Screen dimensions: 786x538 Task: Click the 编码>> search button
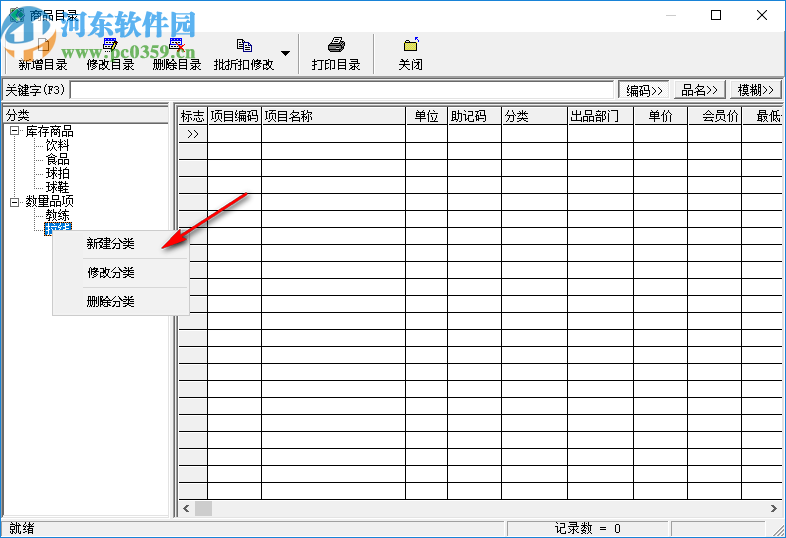click(644, 90)
